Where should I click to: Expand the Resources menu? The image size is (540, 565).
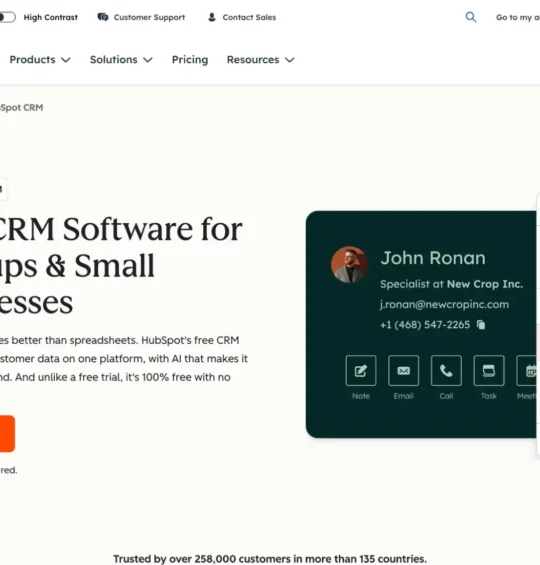260,59
